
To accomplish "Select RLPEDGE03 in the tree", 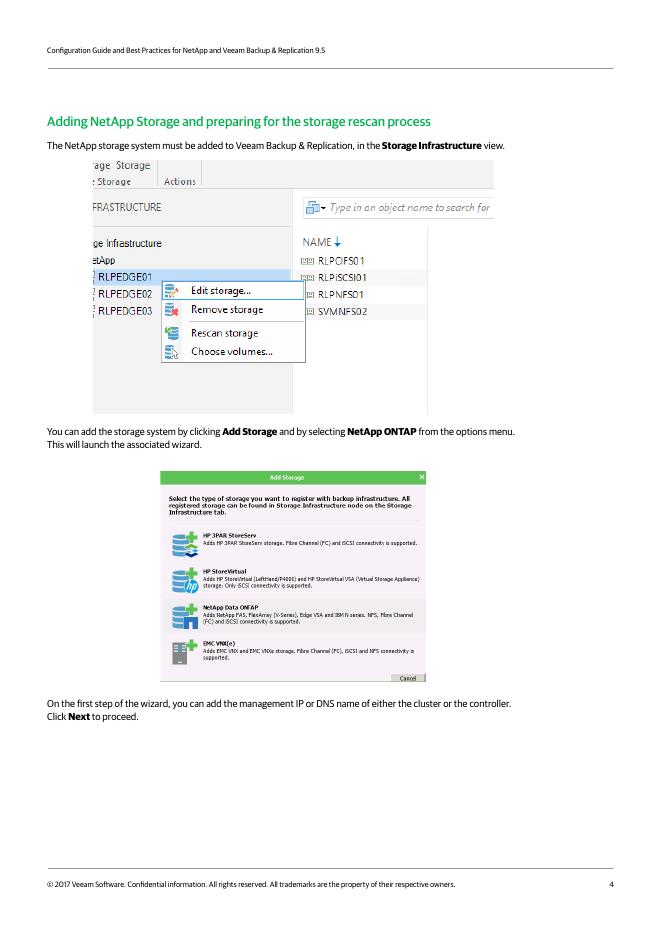I will 125,311.
